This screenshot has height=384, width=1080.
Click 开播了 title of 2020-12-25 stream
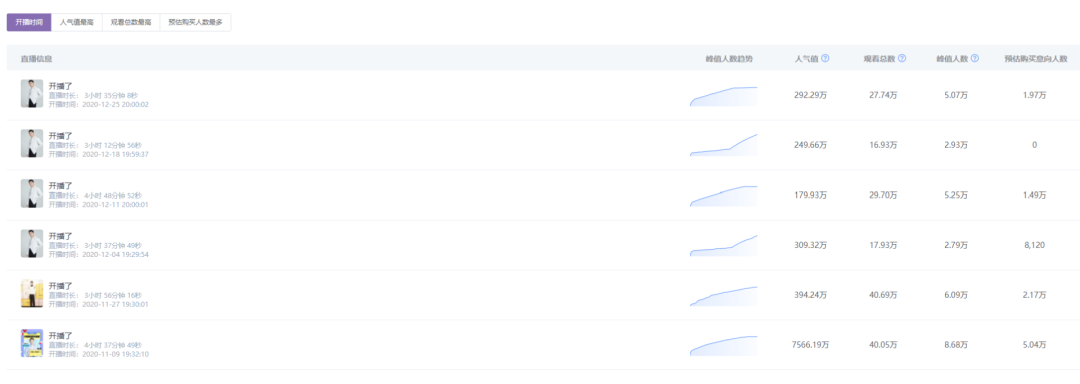click(x=60, y=86)
